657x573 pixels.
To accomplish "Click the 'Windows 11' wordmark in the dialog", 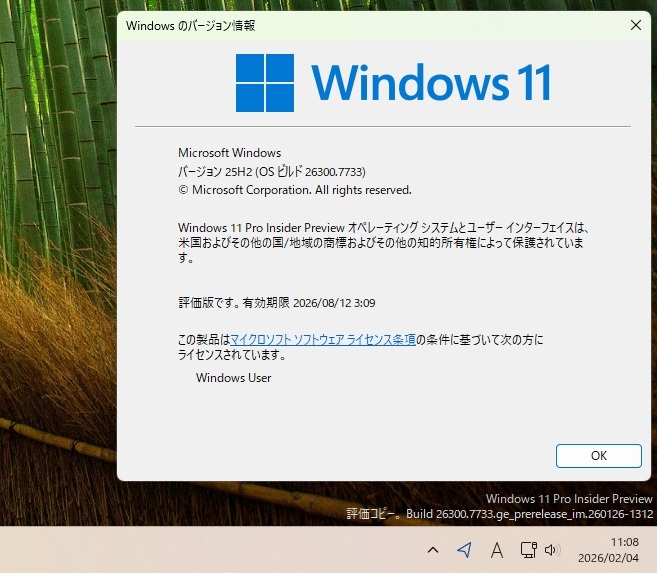I will [x=431, y=83].
